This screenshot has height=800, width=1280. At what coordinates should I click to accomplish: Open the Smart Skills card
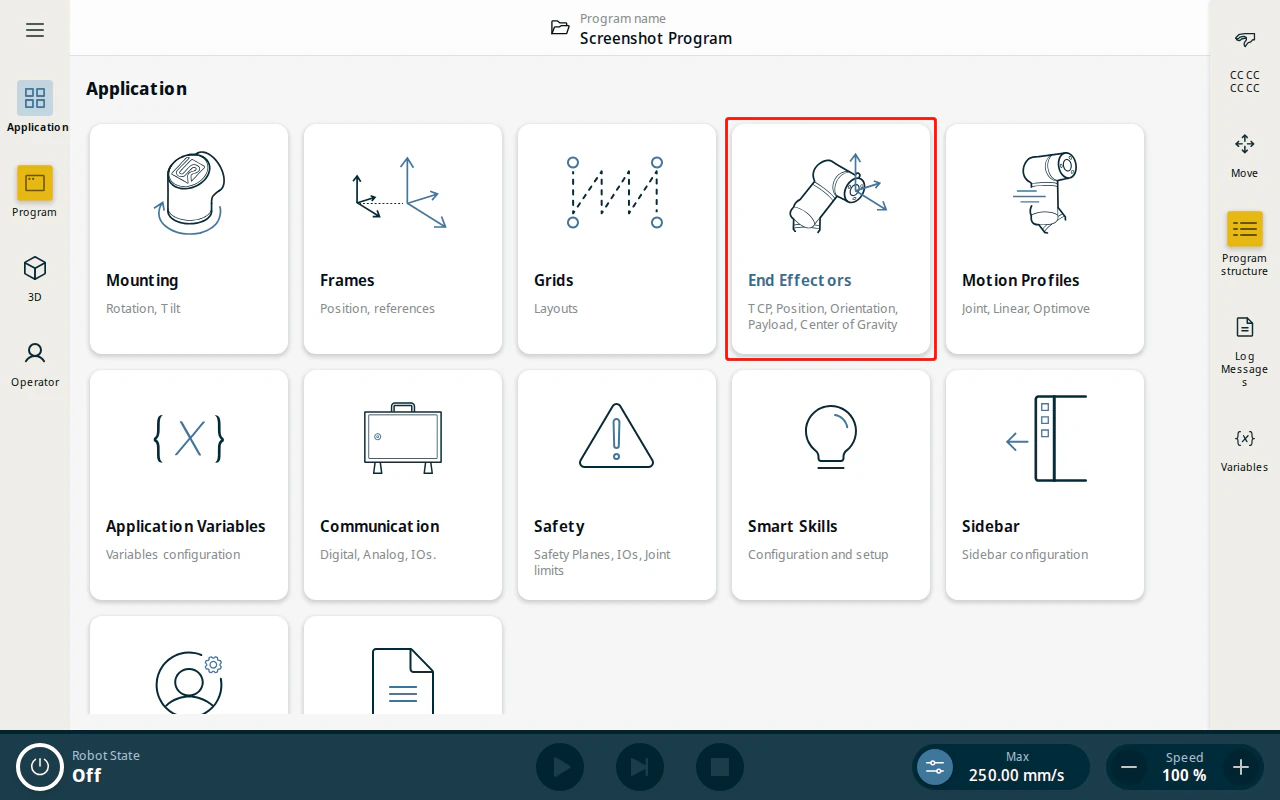pos(831,485)
